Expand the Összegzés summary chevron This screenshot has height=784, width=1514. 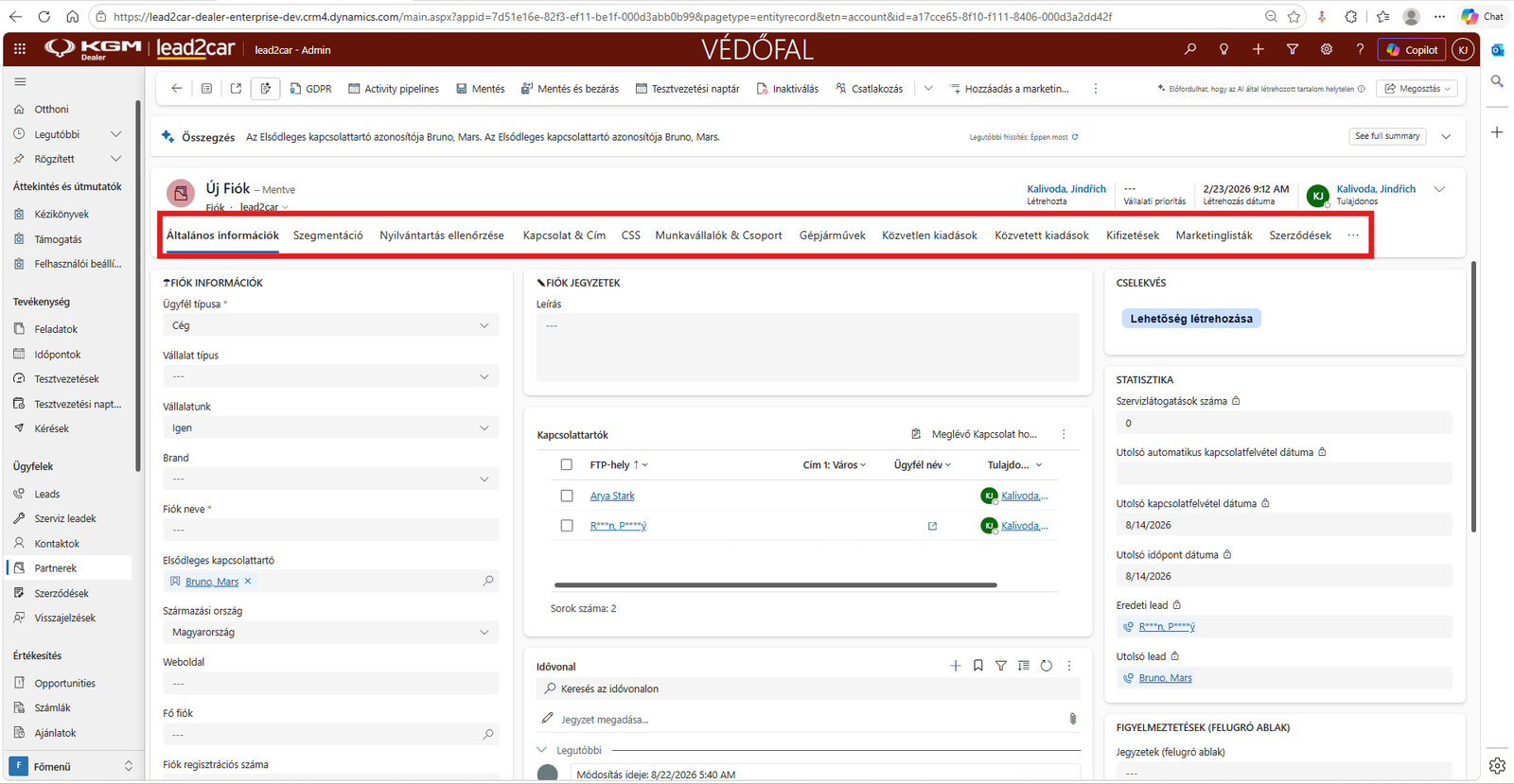(1446, 136)
